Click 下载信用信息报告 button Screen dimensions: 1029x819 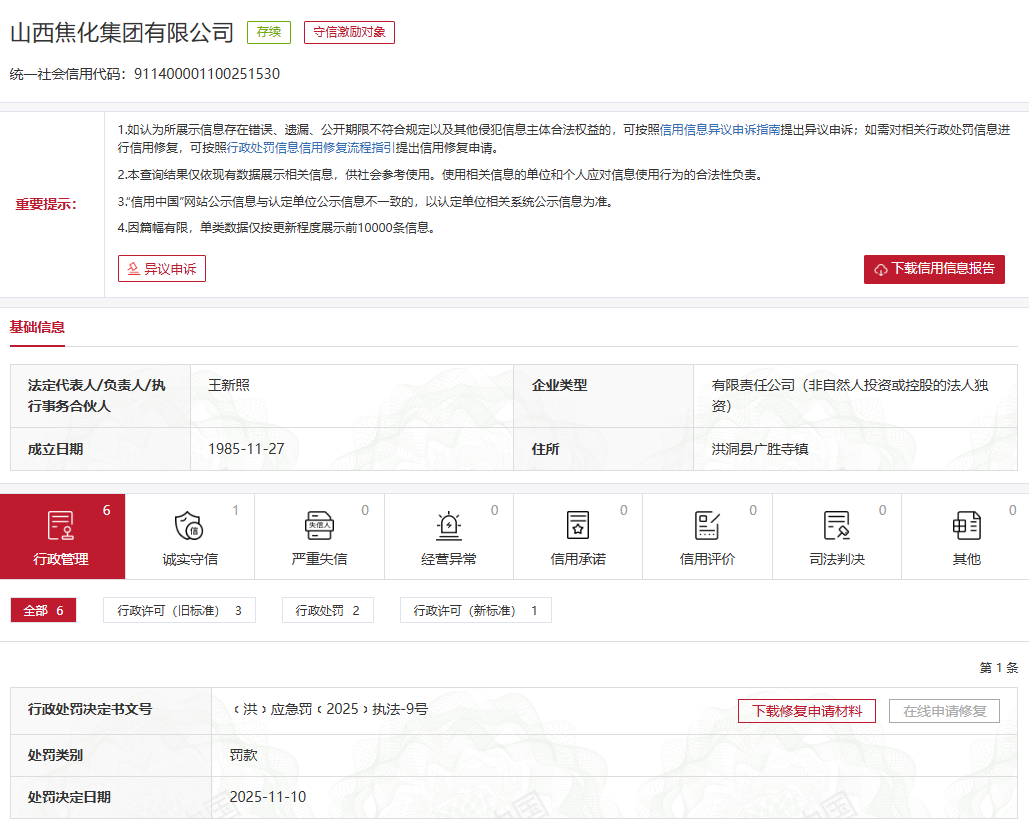[x=934, y=269]
